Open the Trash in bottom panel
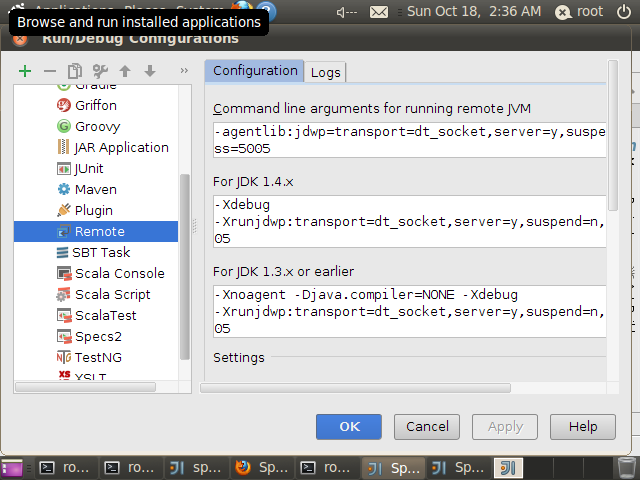Screen dimensions: 640x480 click(x=625, y=468)
